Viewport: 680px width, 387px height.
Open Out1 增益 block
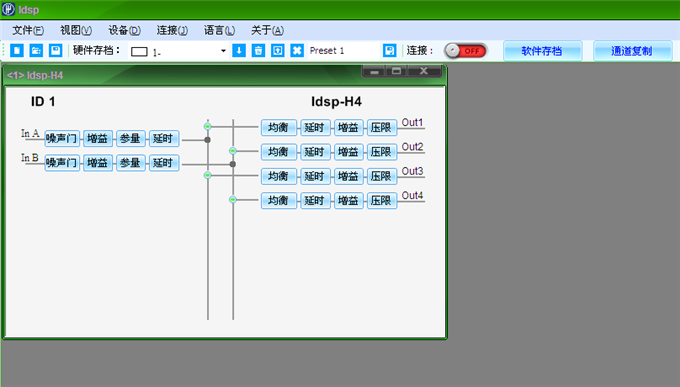[x=349, y=128]
